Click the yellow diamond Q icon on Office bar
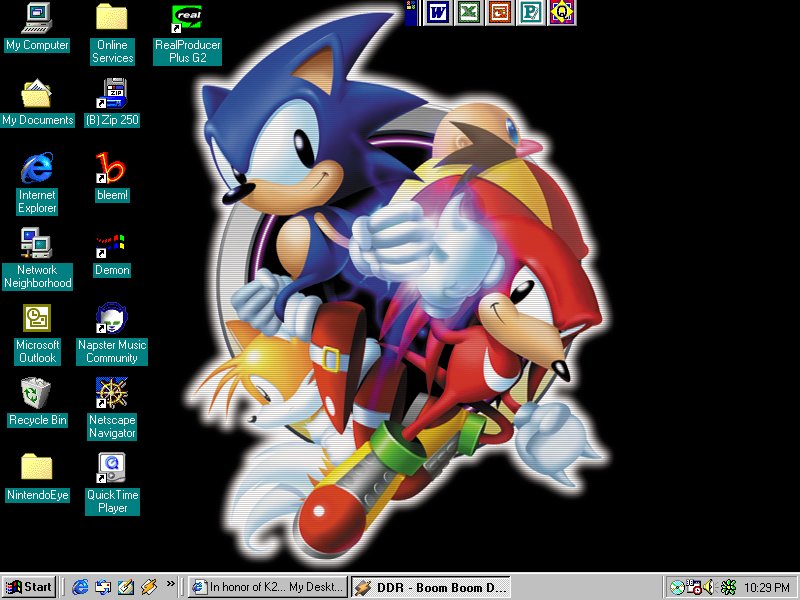The height and width of the screenshot is (600, 800). coord(562,12)
